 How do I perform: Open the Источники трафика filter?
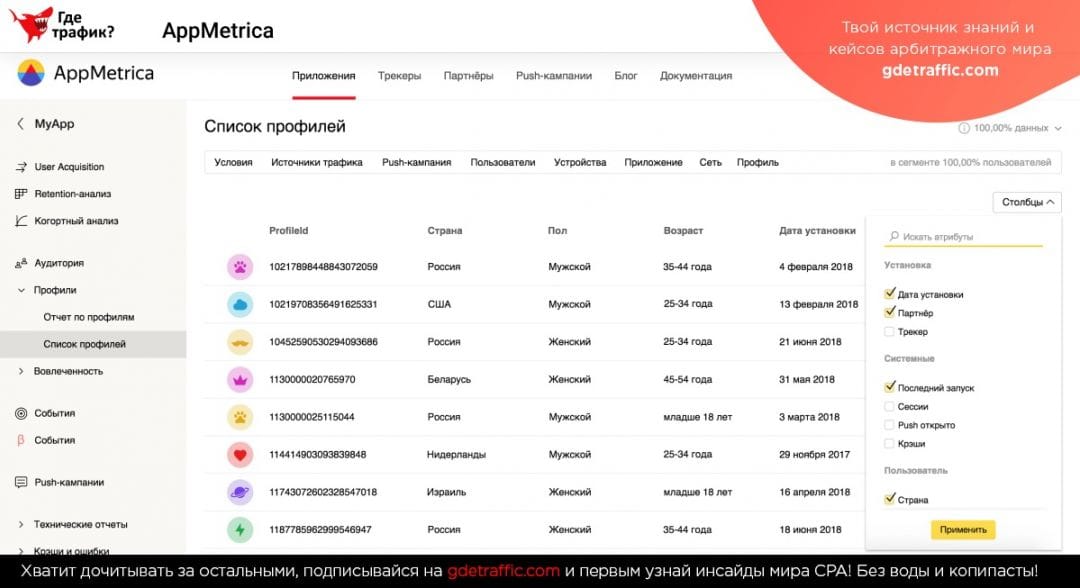coord(317,162)
